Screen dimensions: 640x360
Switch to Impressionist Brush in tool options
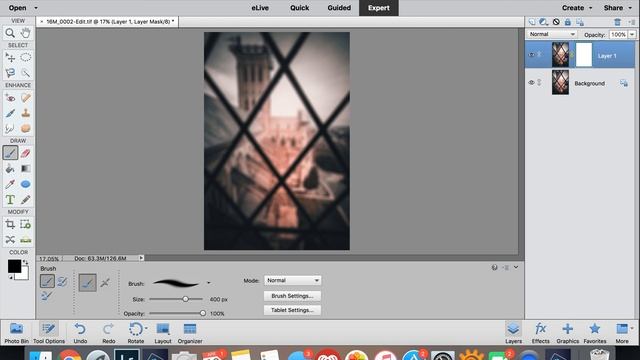point(62,281)
